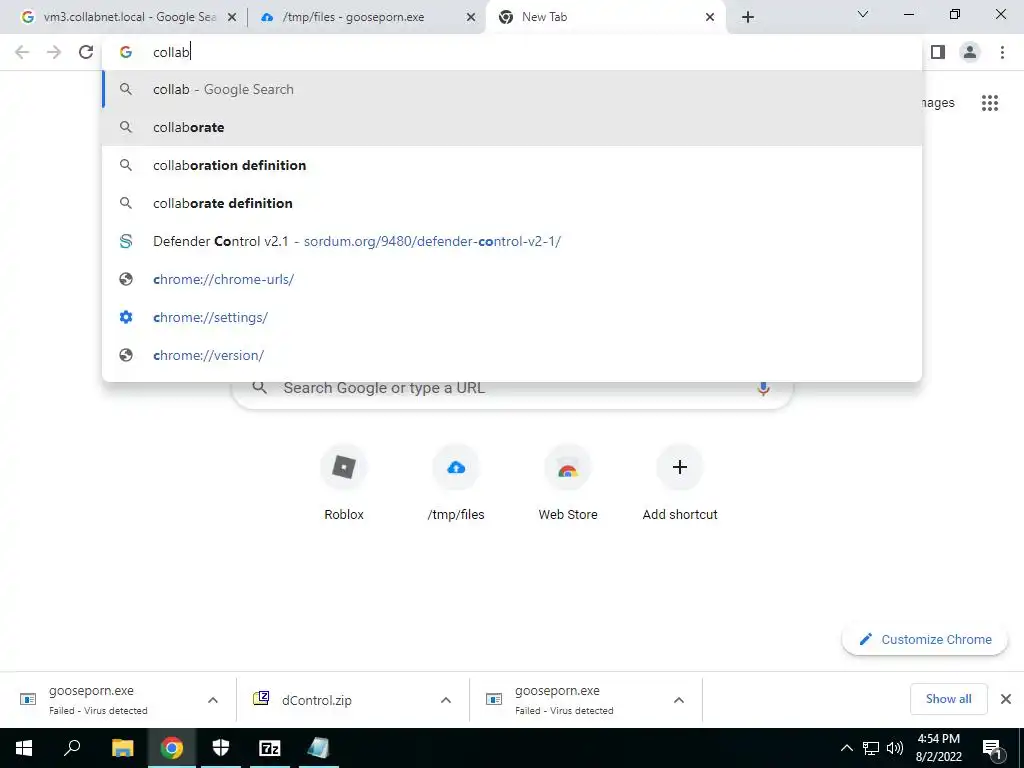Open the notification center icon

[991, 748]
